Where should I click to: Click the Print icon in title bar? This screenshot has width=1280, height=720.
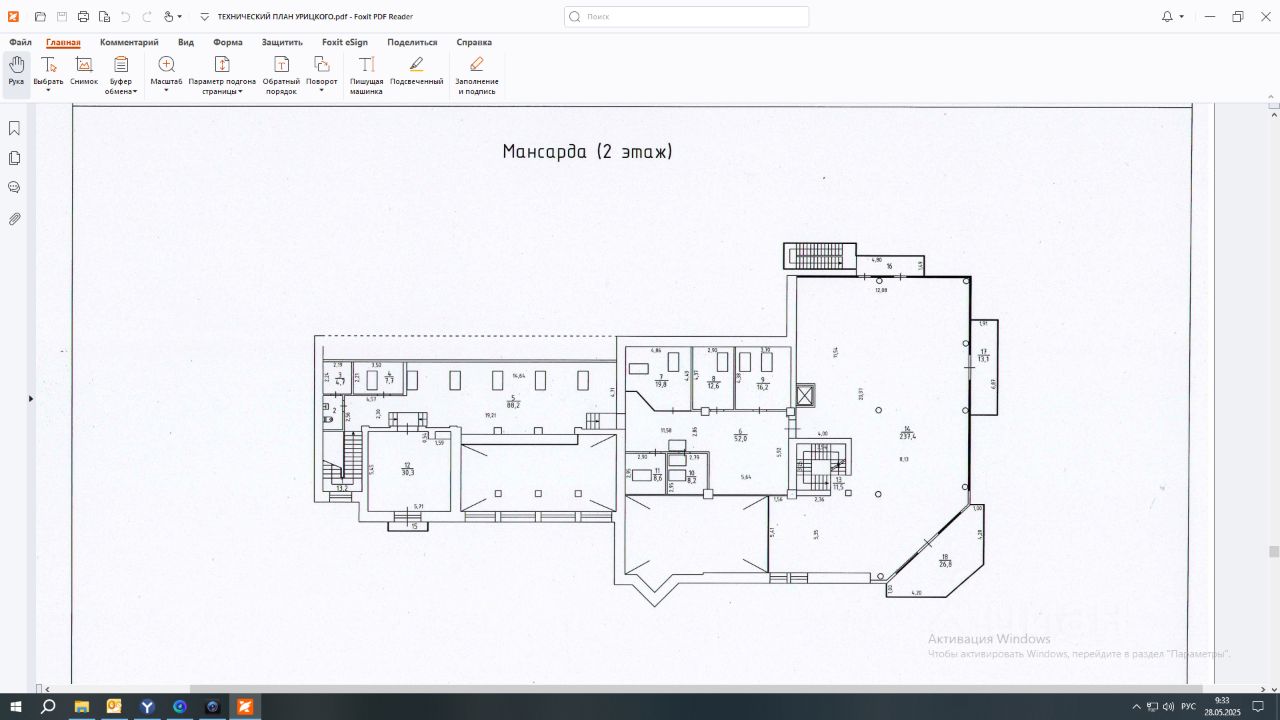[x=83, y=17]
